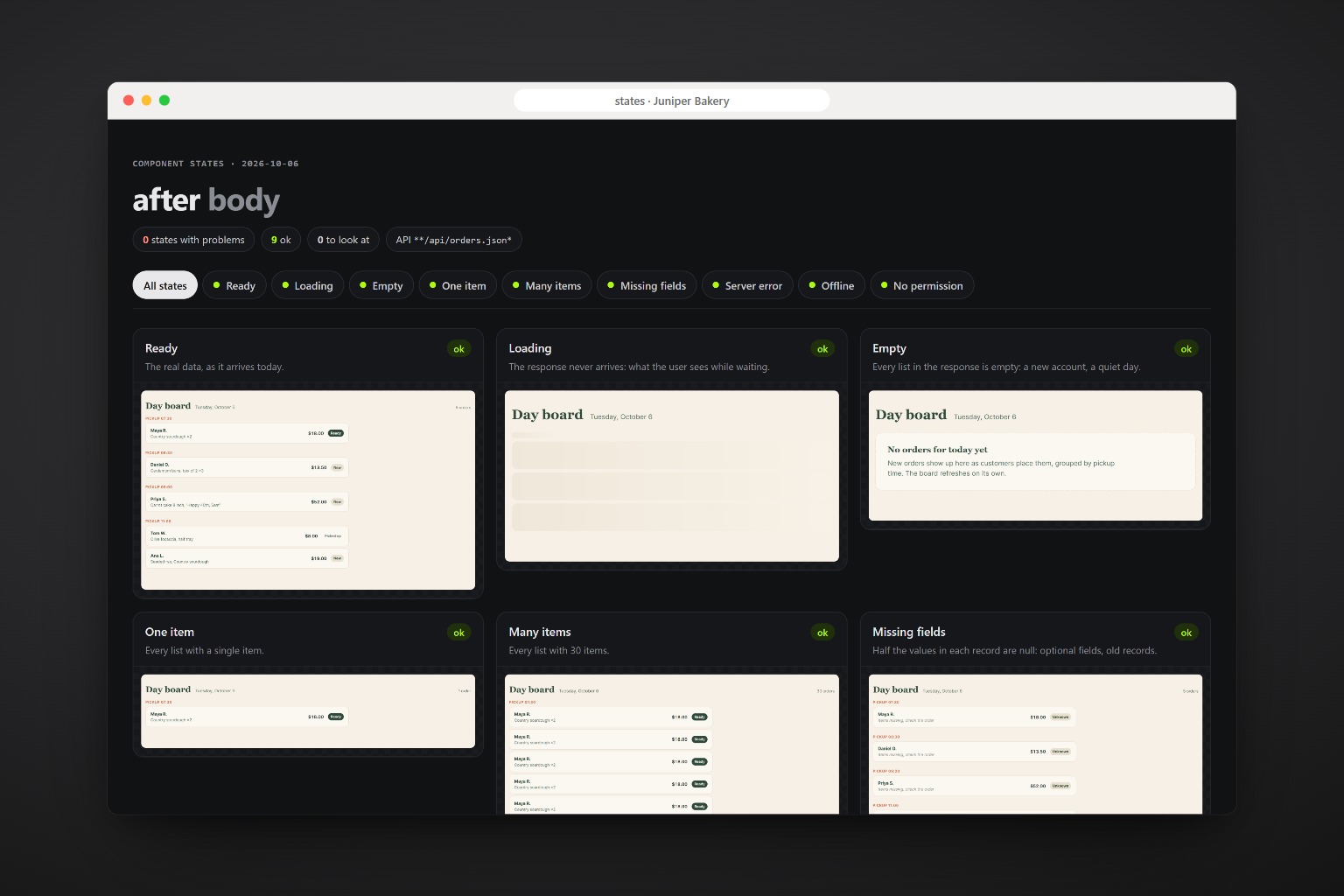Click the 'Missing fields' card title

click(909, 632)
